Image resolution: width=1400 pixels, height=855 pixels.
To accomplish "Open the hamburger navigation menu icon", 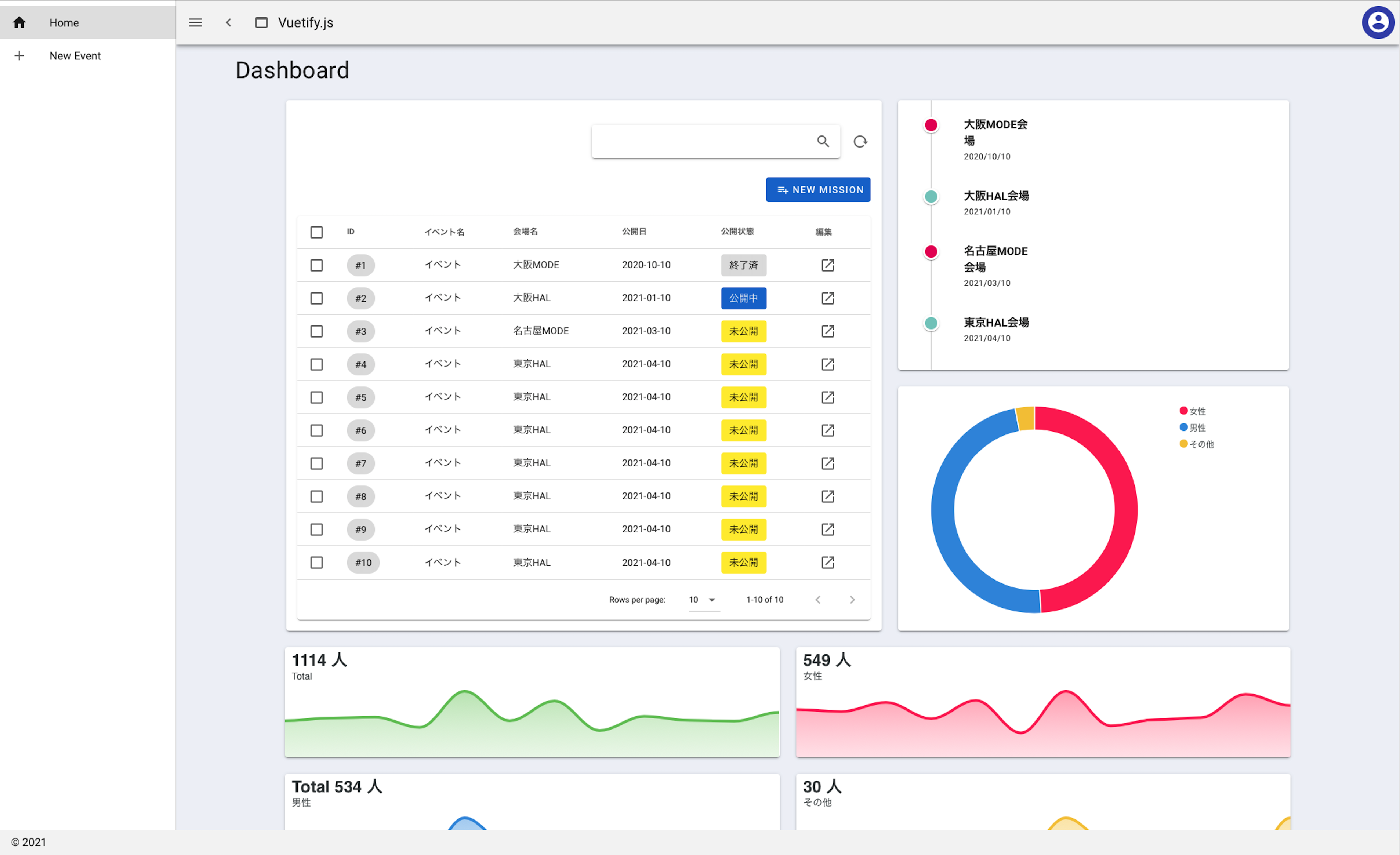I will point(195,23).
